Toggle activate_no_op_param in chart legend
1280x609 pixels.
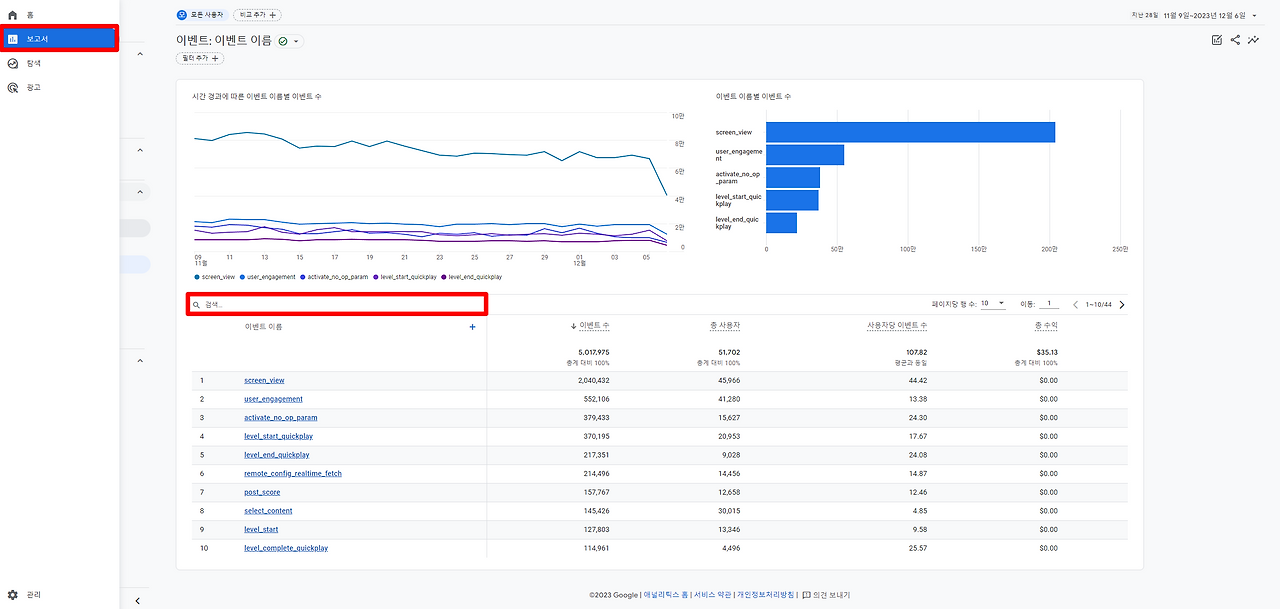335,277
